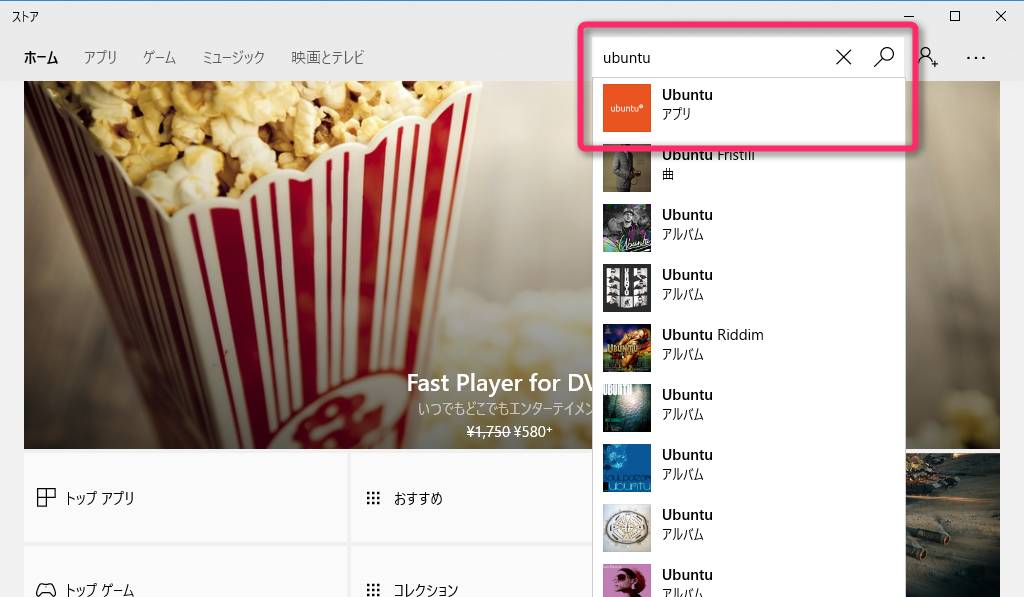1024x597 pixels.
Task: Open the トップ ゲーム tile
Action: pos(185,572)
